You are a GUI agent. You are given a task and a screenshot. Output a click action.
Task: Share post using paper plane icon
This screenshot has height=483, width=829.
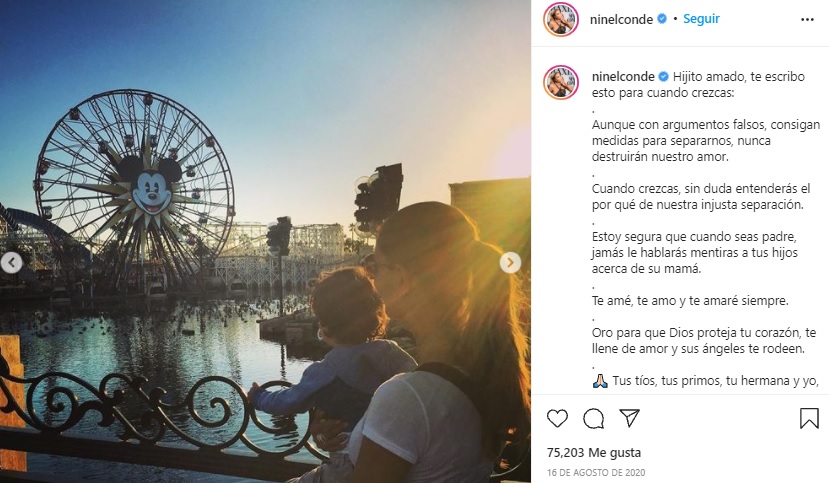pyautogui.click(x=630, y=418)
